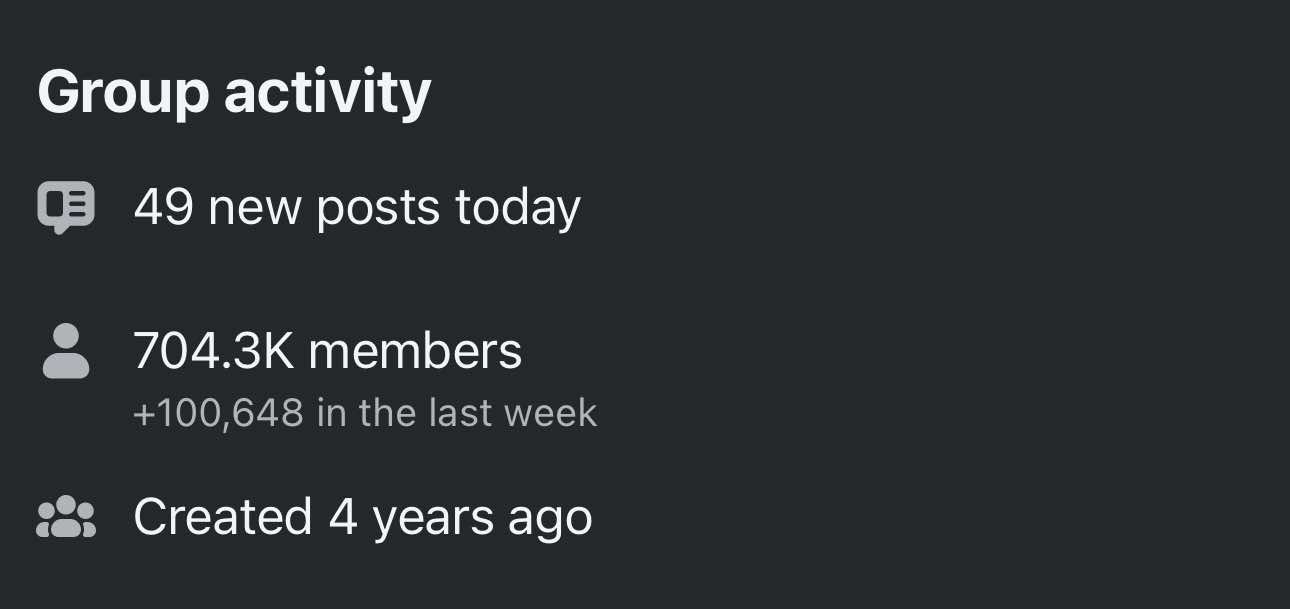The image size is (1290, 609).
Task: Select the "Created 4 years ago" line
Action: (362, 517)
